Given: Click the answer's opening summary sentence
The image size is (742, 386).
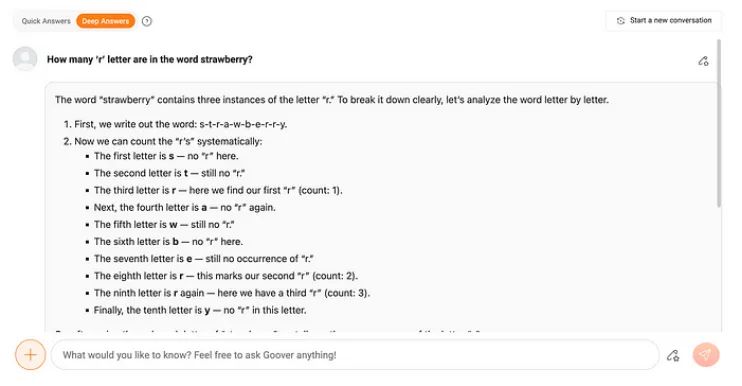Looking at the screenshot, I should coord(332,100).
